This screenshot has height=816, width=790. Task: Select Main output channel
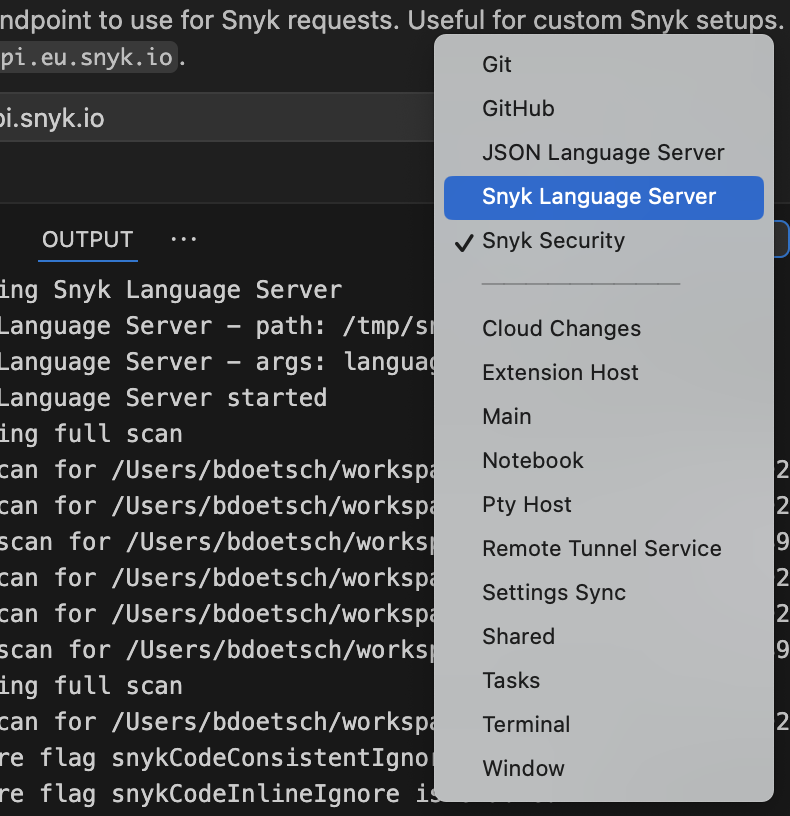pyautogui.click(x=507, y=416)
